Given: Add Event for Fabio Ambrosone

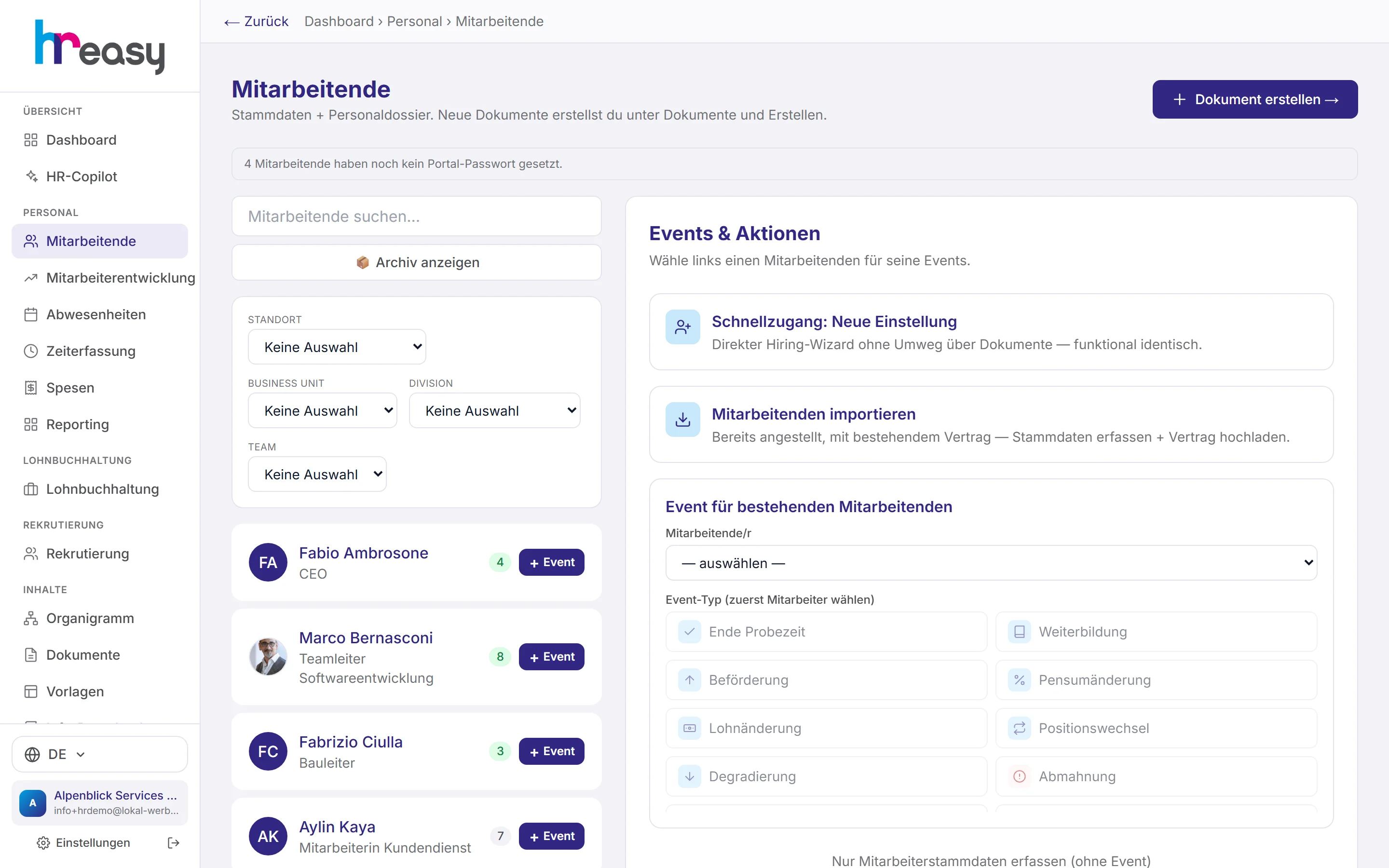Looking at the screenshot, I should (552, 562).
